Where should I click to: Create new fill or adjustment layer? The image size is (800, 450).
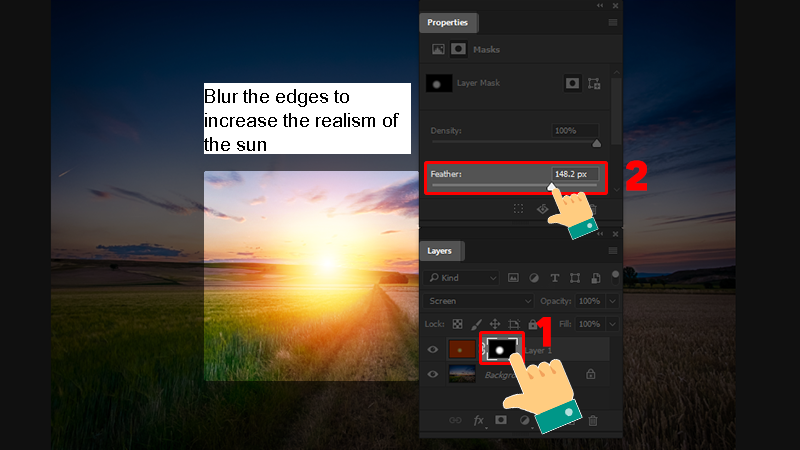pyautogui.click(x=524, y=420)
